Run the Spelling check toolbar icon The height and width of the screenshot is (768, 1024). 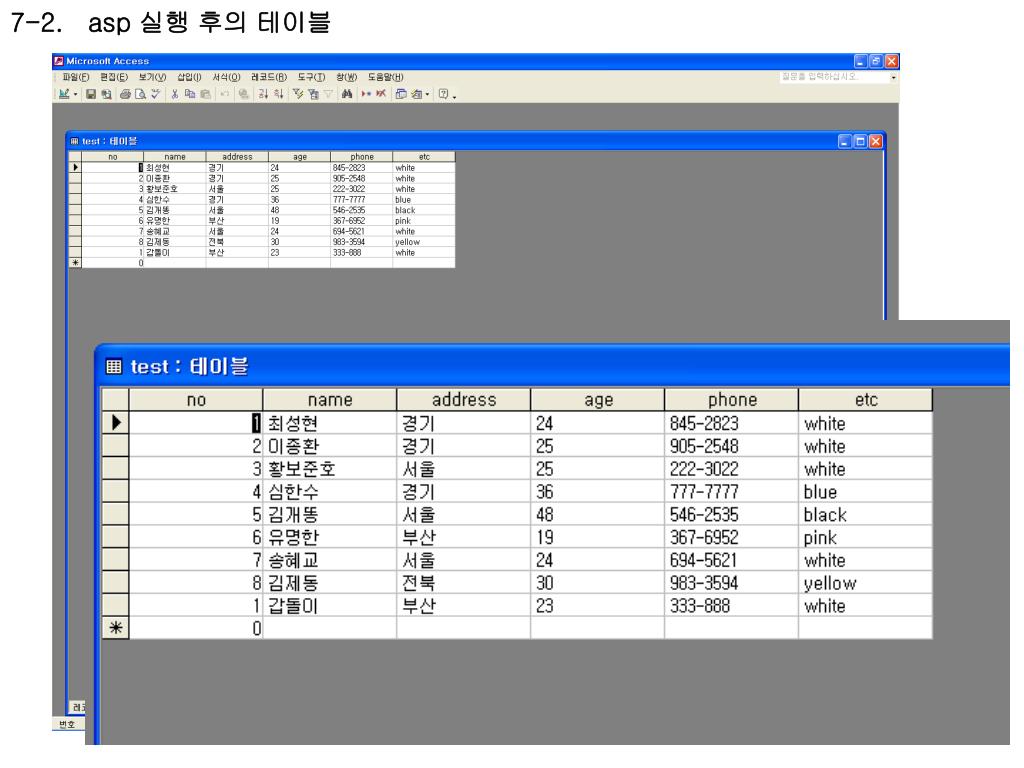pos(155,94)
